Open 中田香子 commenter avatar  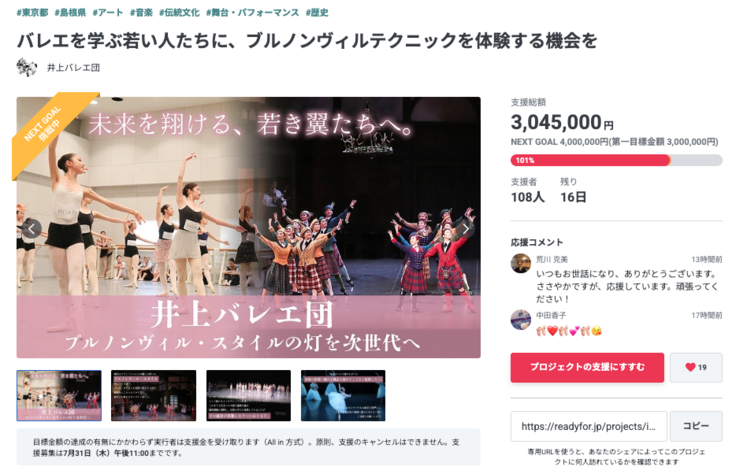521,320
